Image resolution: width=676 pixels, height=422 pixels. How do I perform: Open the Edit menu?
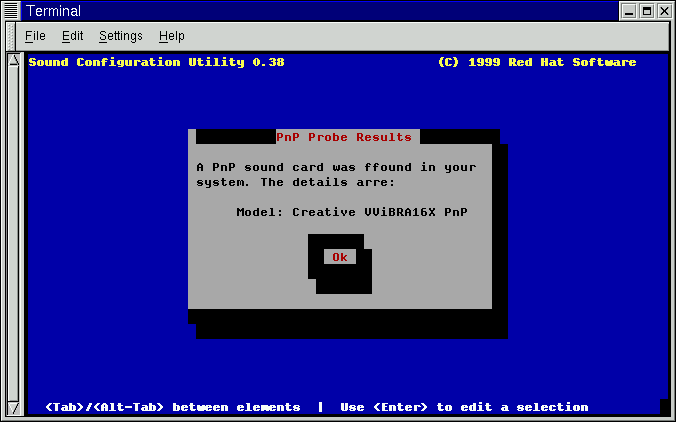(x=72, y=36)
